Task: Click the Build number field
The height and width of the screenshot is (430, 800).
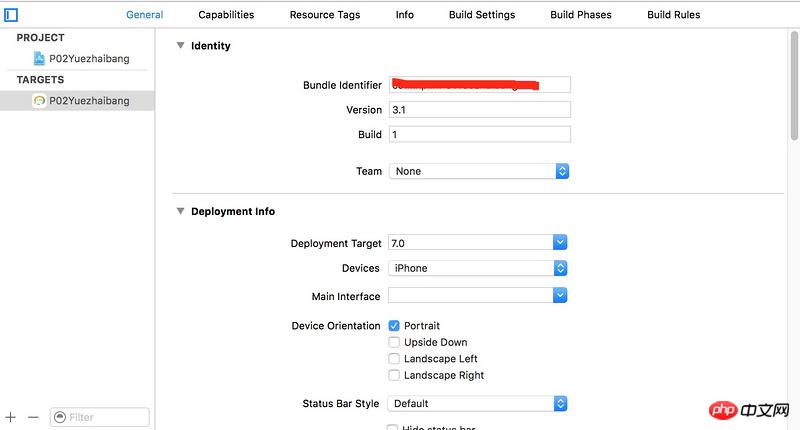Action: coord(479,134)
